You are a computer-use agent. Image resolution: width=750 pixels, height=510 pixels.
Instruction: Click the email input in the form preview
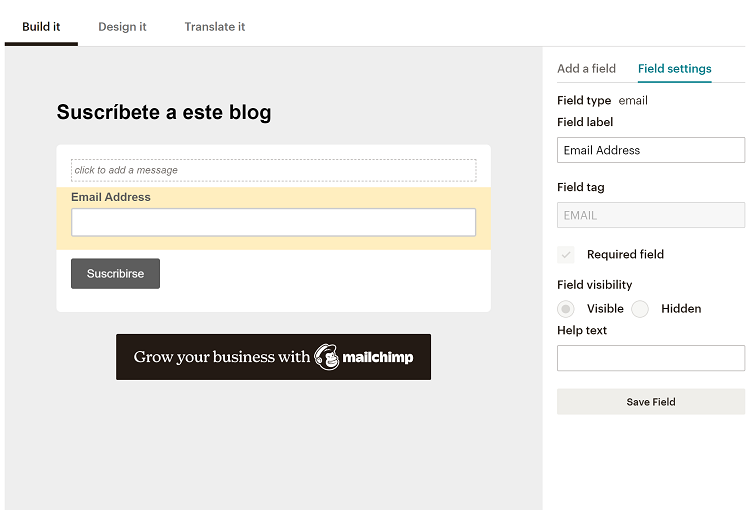click(x=273, y=222)
